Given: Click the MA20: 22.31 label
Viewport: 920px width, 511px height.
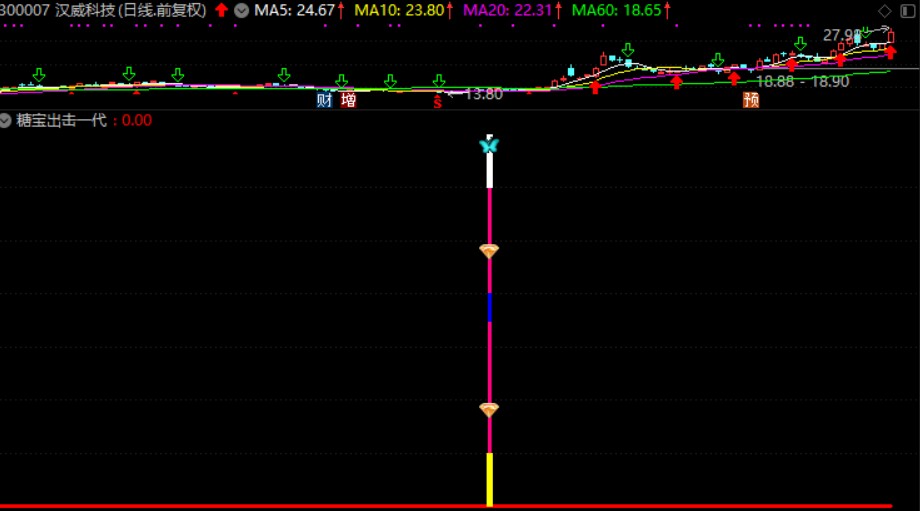Looking at the screenshot, I should point(508,11).
